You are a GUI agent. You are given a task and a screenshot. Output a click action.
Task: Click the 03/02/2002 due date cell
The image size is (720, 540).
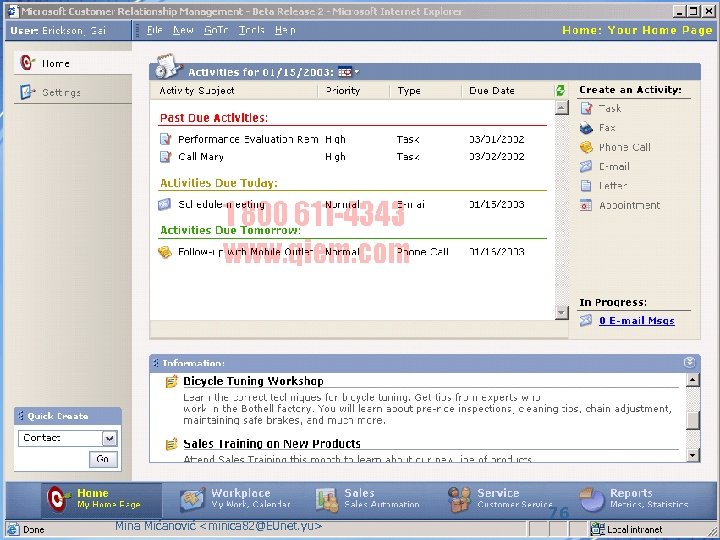point(496,157)
